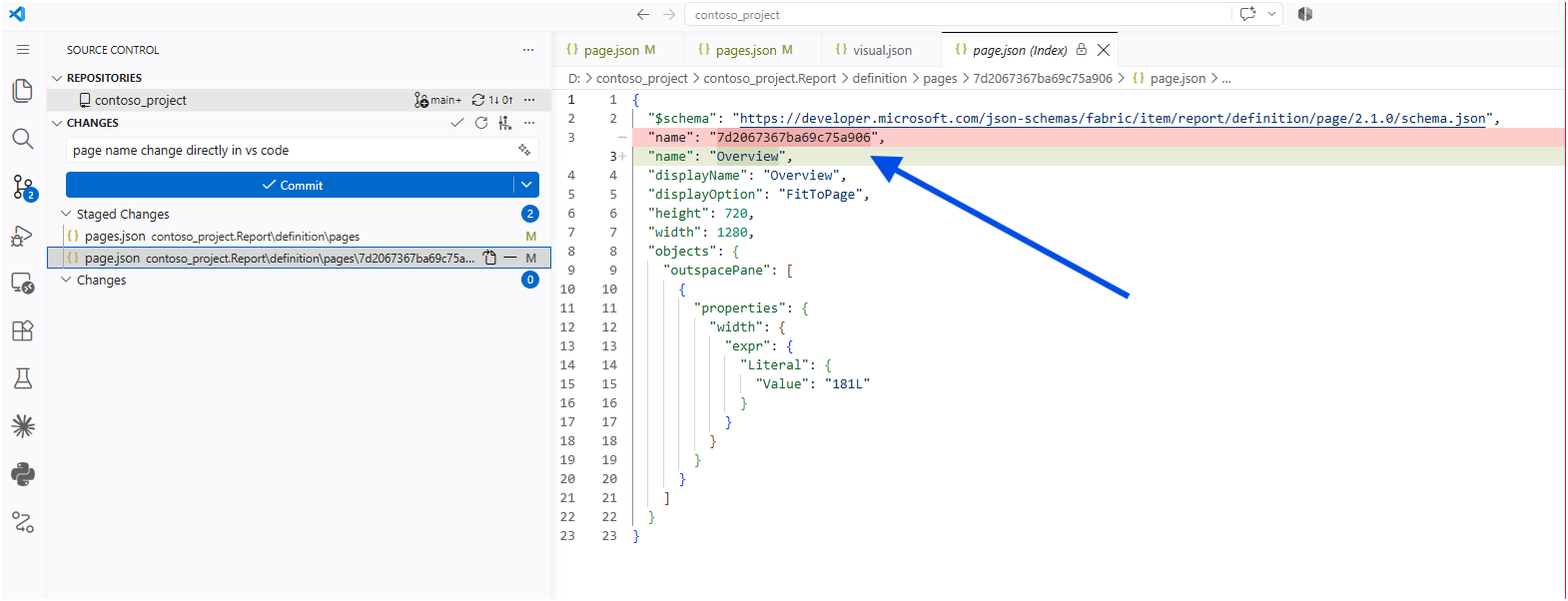Checkout branch main+ for contoso_project

438,100
